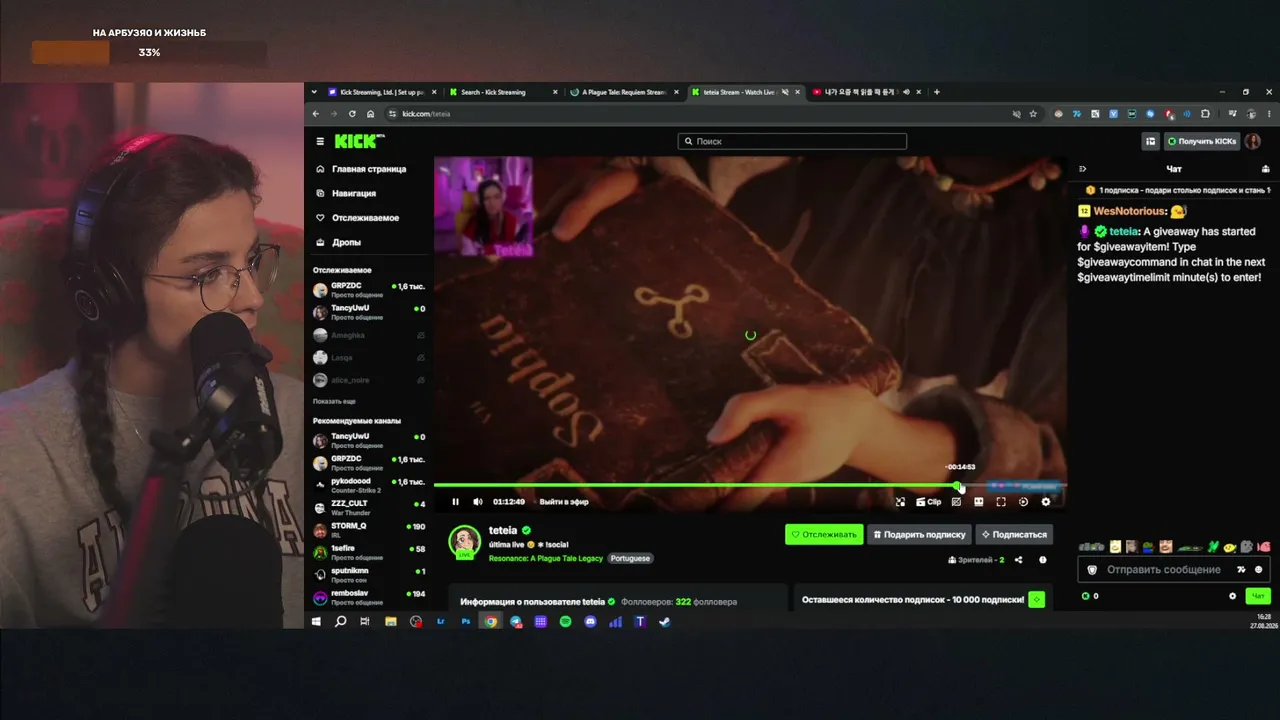Reload the kick.com page
The height and width of the screenshot is (720, 1280).
(x=352, y=114)
